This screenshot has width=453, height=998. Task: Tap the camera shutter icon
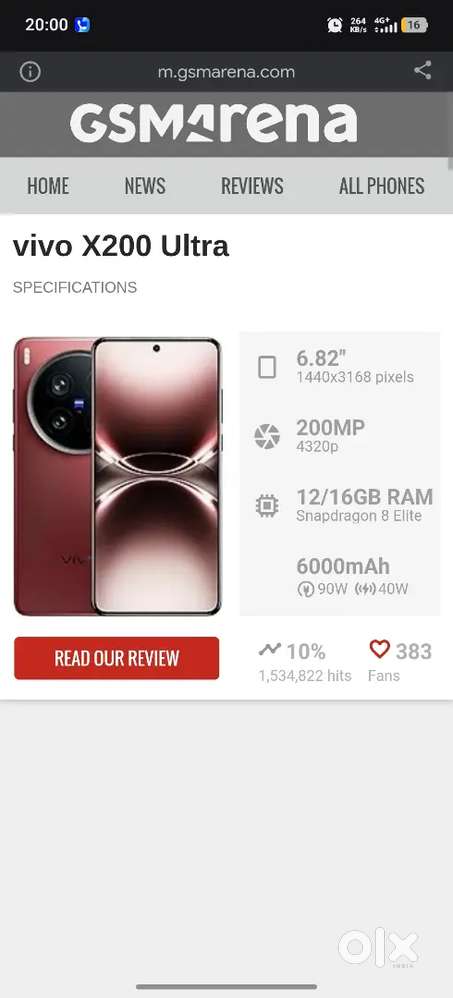(267, 437)
